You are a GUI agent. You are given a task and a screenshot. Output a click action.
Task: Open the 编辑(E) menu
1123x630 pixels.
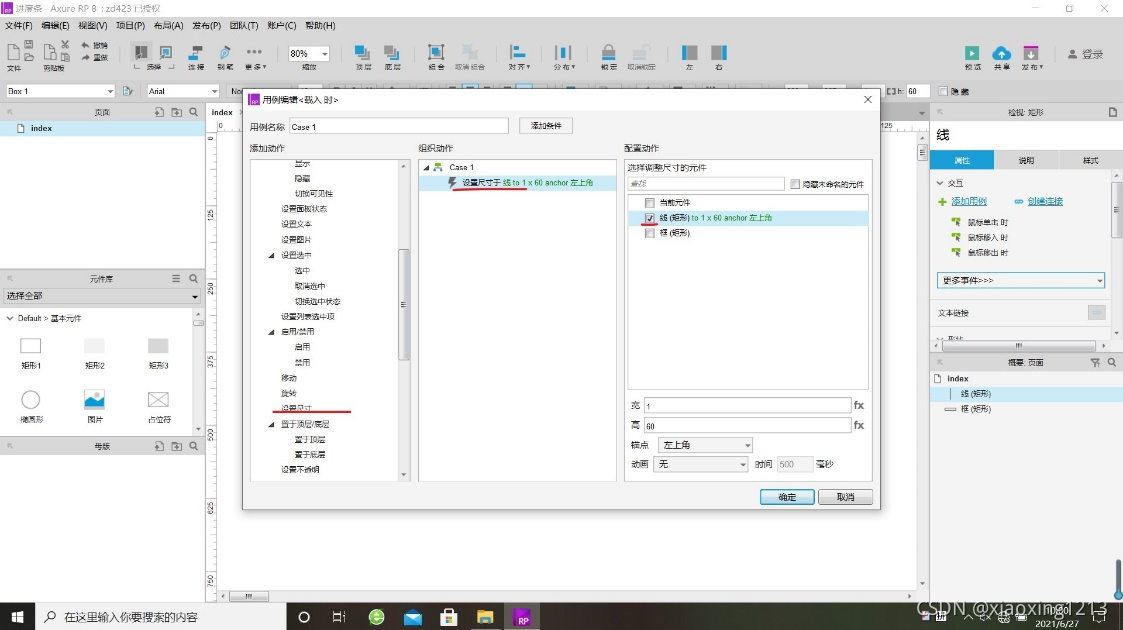pyautogui.click(x=55, y=25)
